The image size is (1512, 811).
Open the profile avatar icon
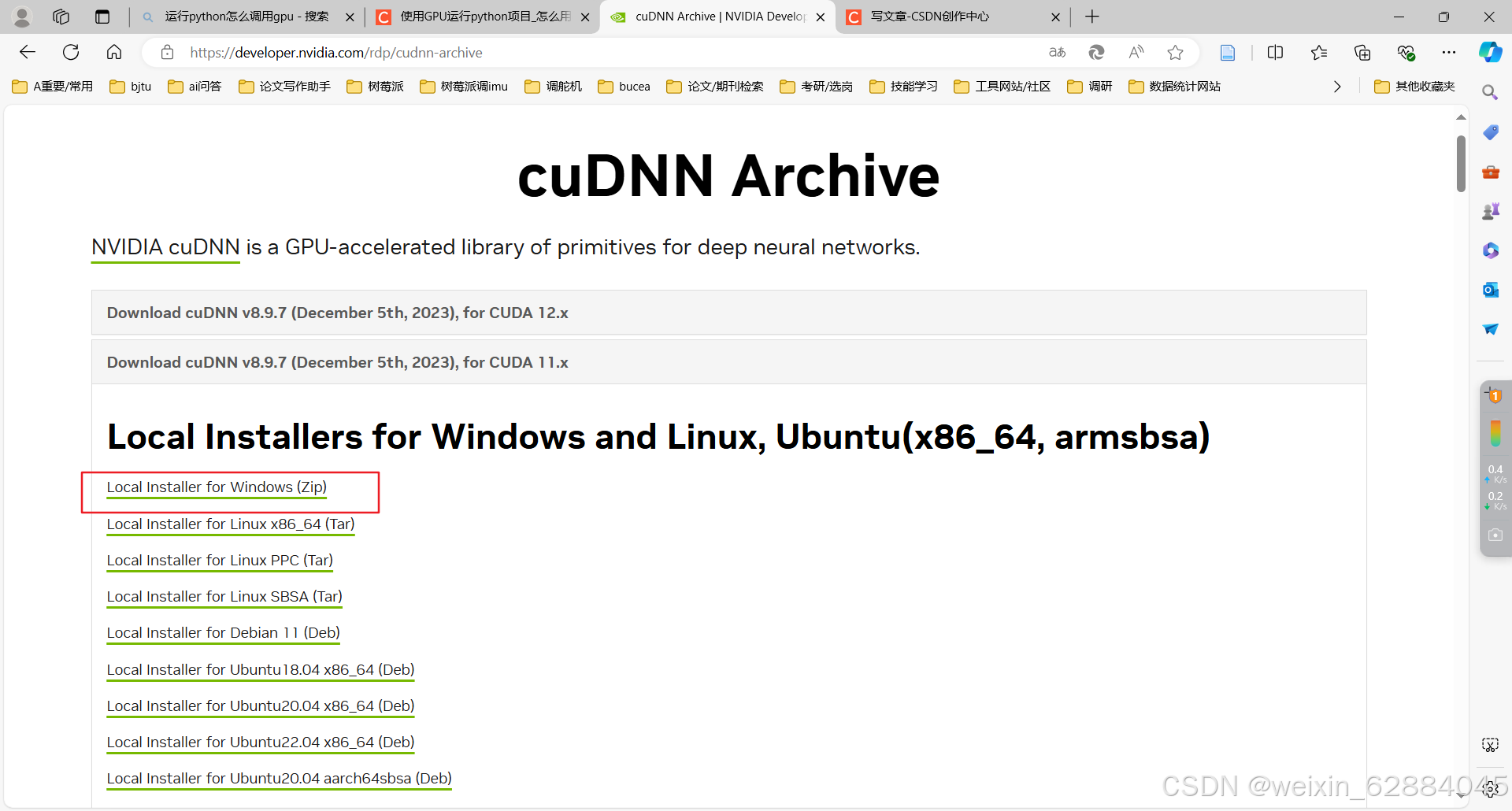(x=22, y=17)
